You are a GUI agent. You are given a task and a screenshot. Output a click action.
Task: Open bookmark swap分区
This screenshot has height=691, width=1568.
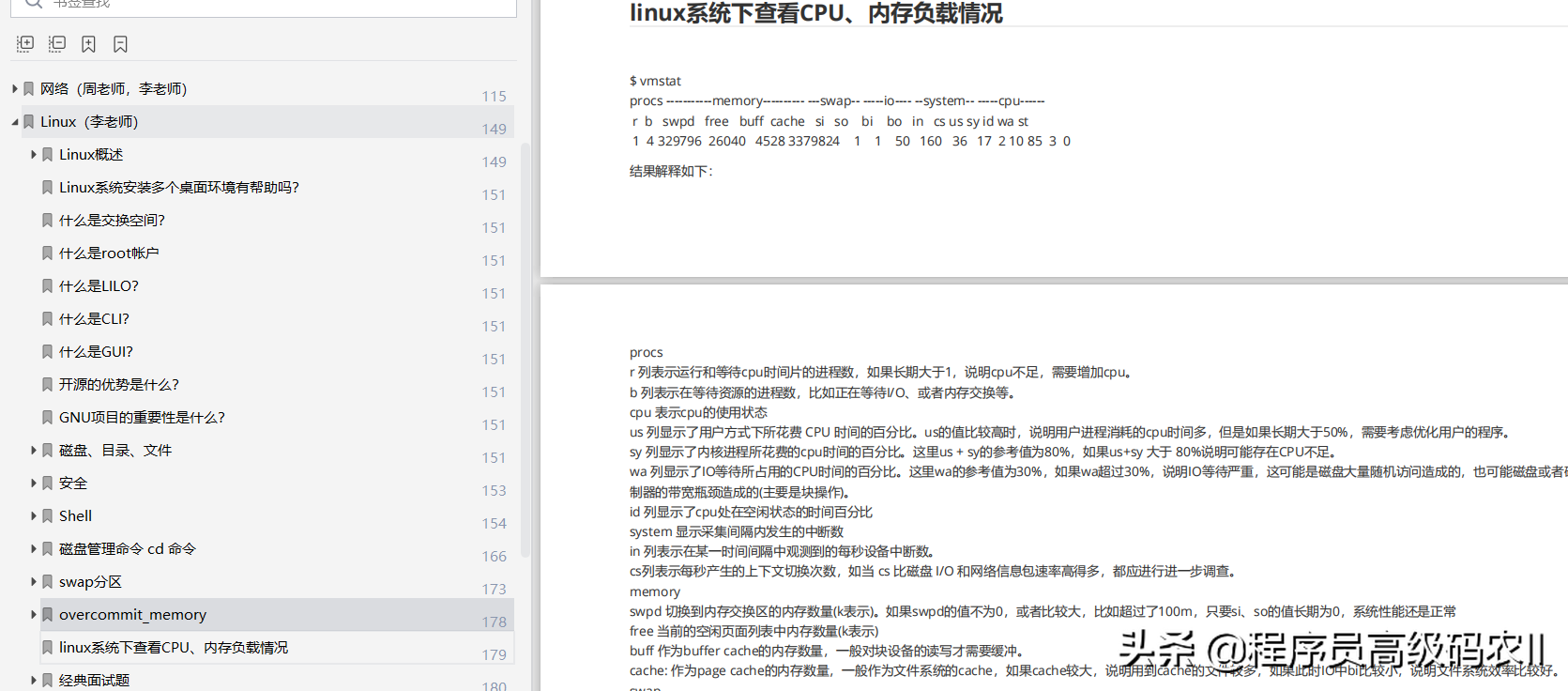[90, 581]
